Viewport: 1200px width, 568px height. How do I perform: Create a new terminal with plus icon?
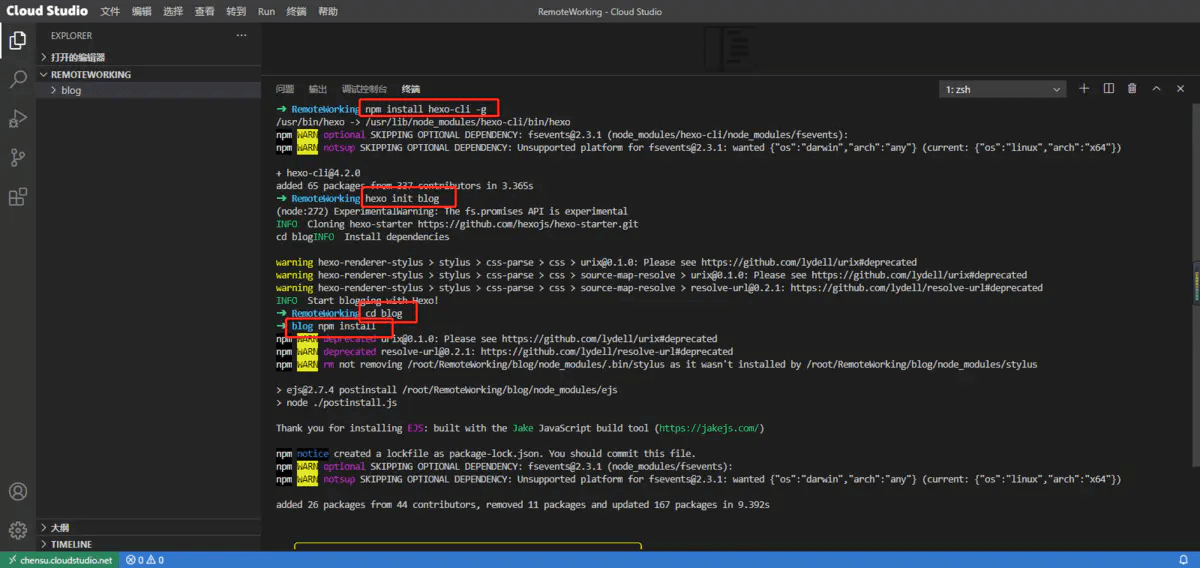point(1084,89)
